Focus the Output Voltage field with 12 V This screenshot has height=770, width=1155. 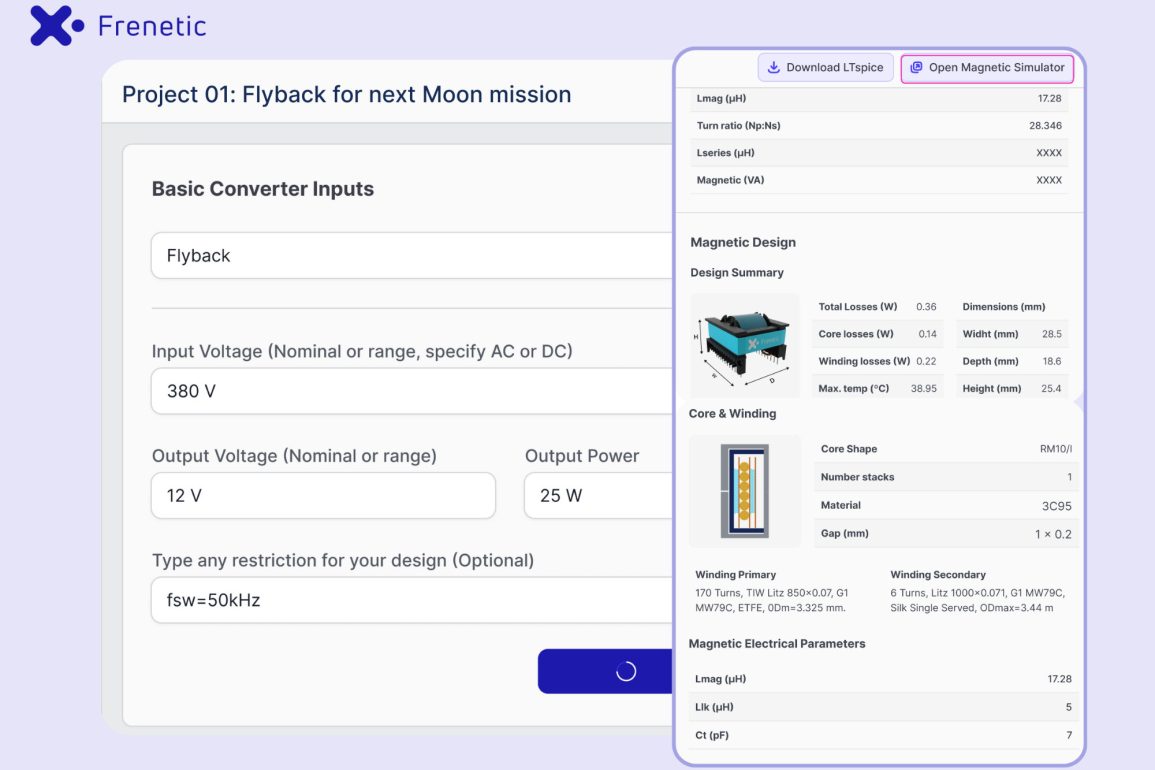pyautogui.click(x=323, y=496)
